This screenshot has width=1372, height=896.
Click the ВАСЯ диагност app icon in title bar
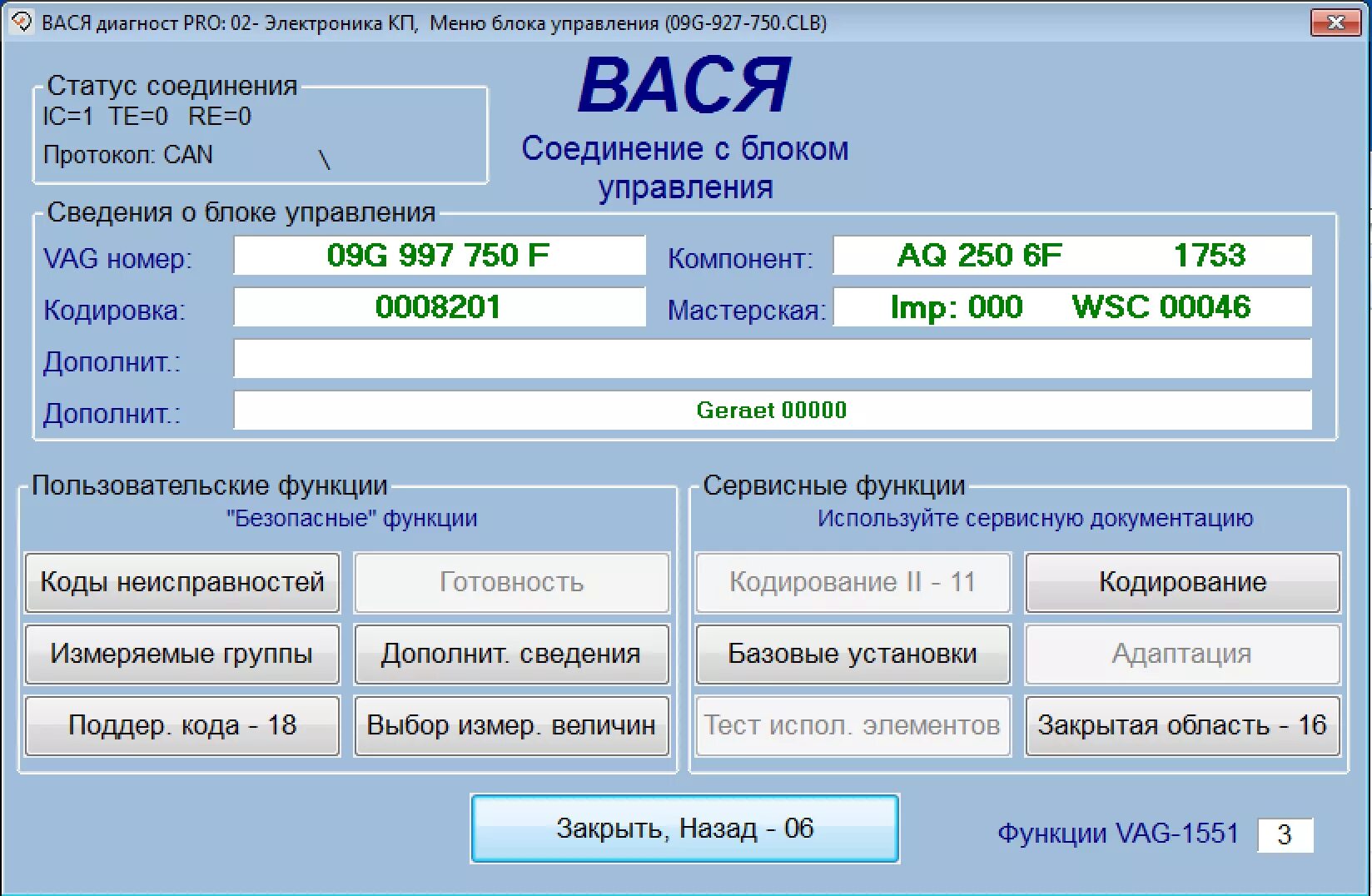[21, 22]
